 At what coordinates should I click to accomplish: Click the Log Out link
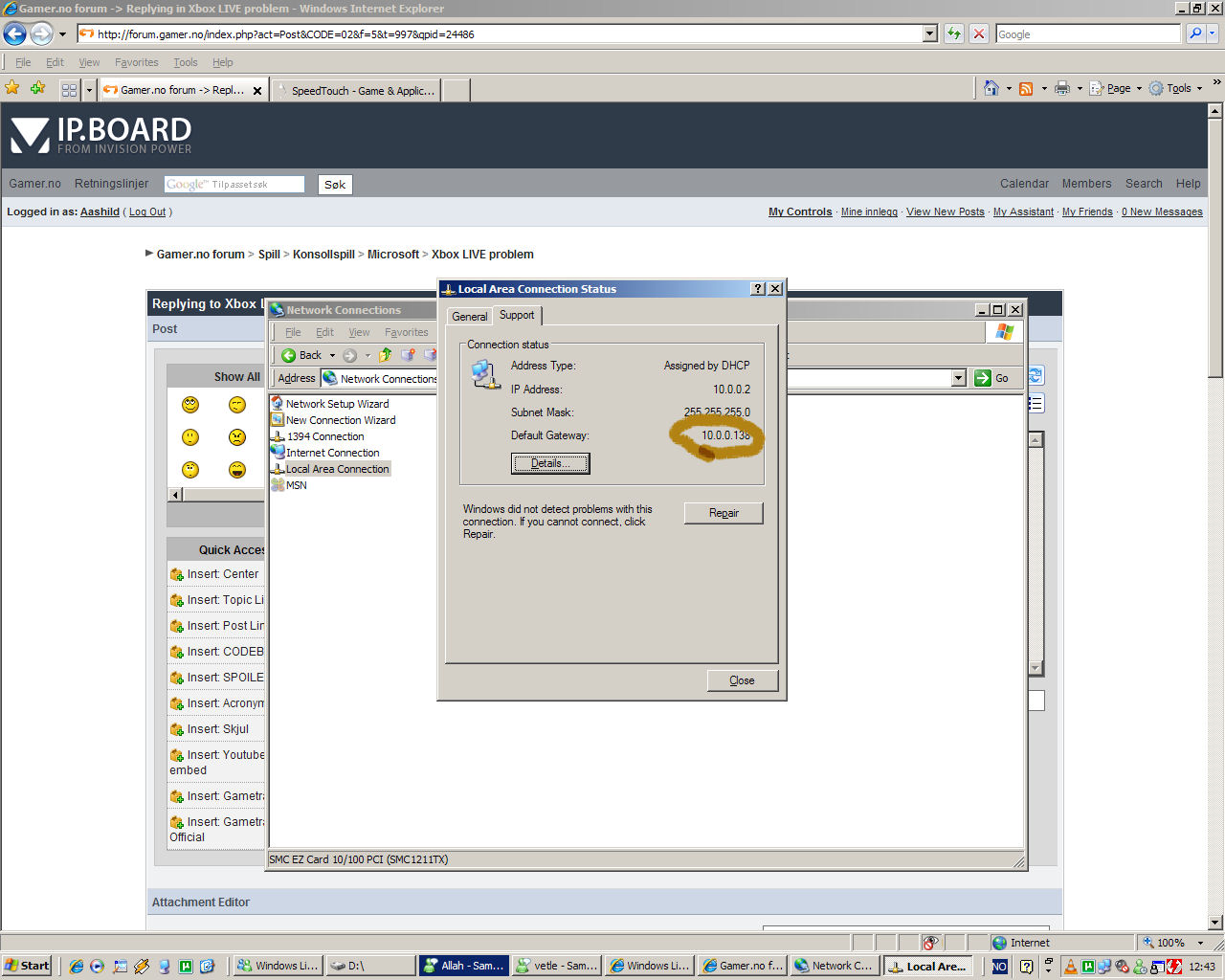click(x=147, y=212)
